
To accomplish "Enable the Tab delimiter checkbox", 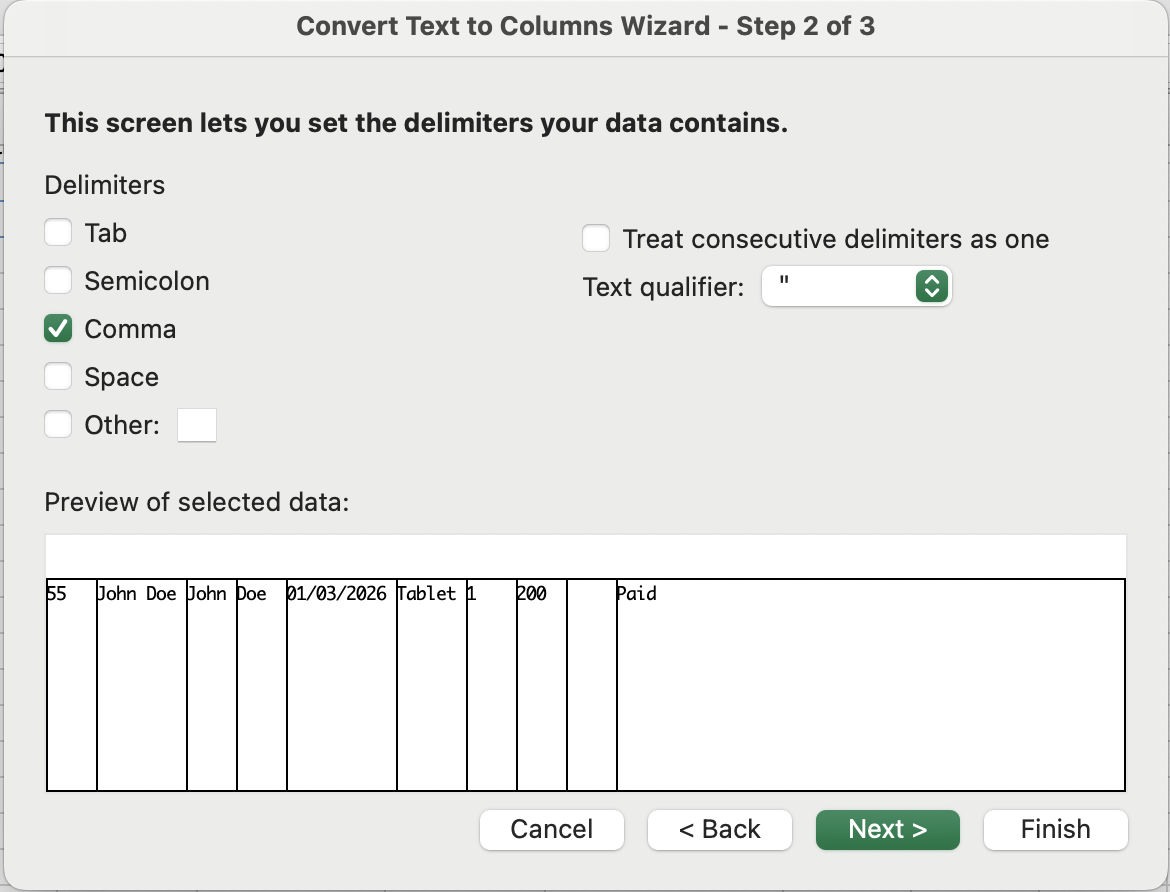I will pos(58,233).
